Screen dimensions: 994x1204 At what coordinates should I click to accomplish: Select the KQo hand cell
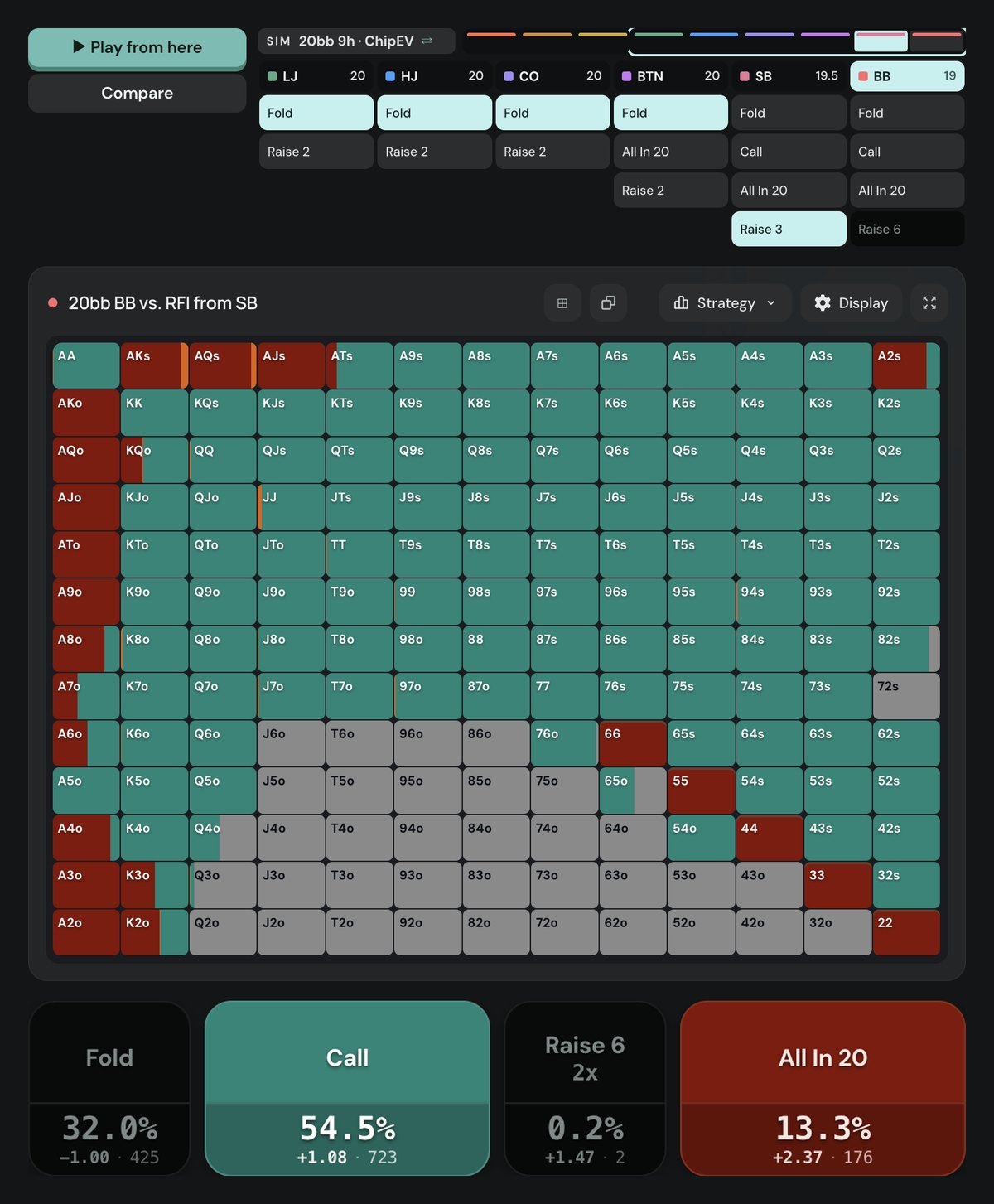[154, 460]
